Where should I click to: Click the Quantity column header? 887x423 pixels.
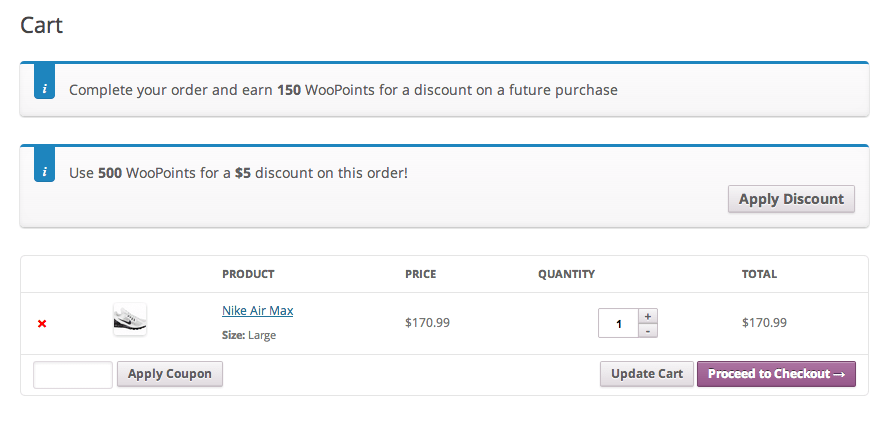pos(566,274)
